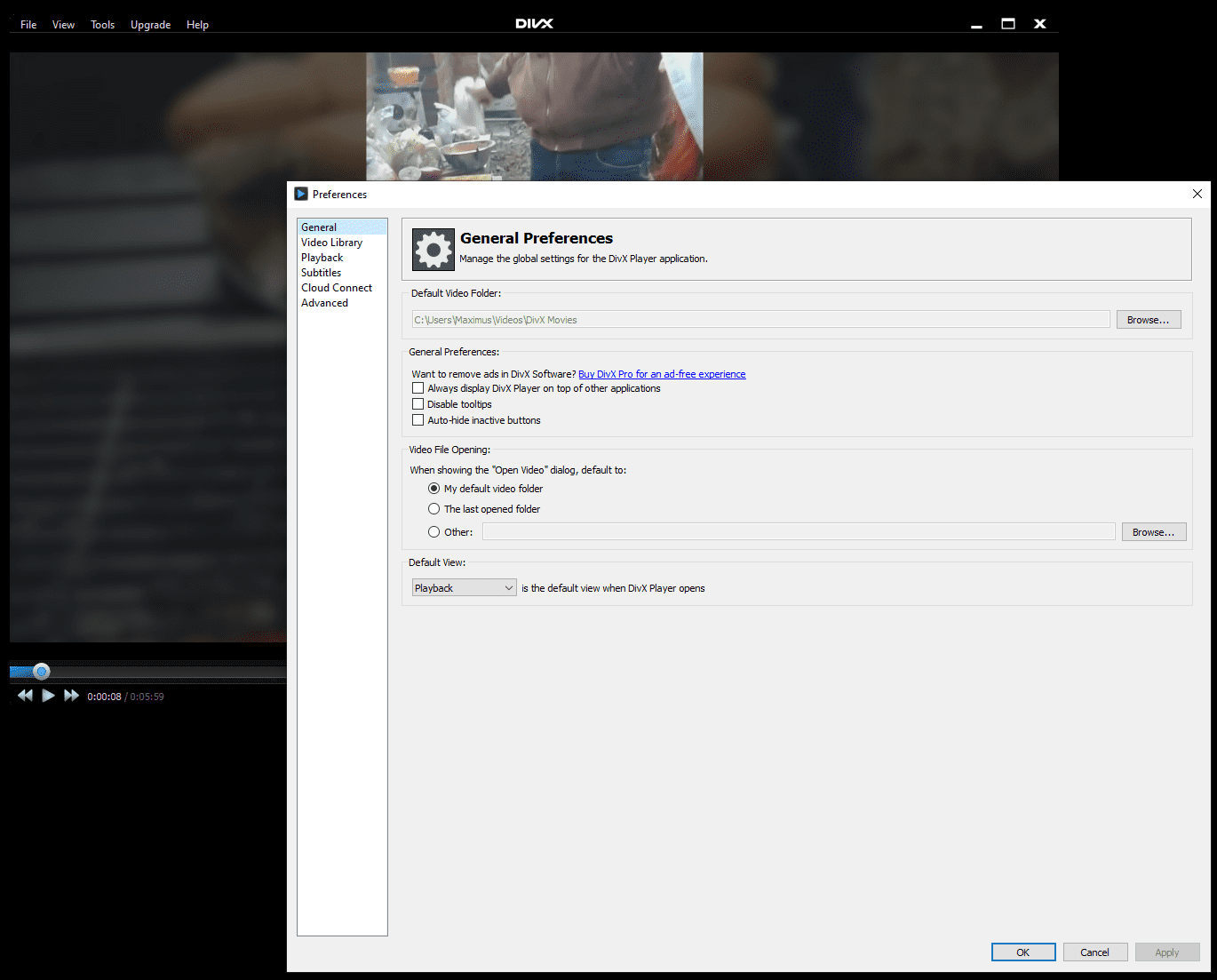Click the DivX logo in title bar
The width and height of the screenshot is (1217, 980).
click(x=534, y=24)
